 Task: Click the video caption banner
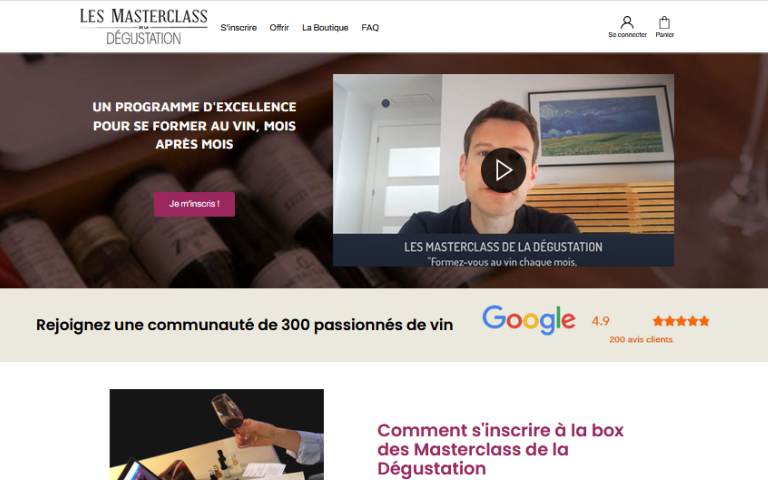[x=503, y=250]
